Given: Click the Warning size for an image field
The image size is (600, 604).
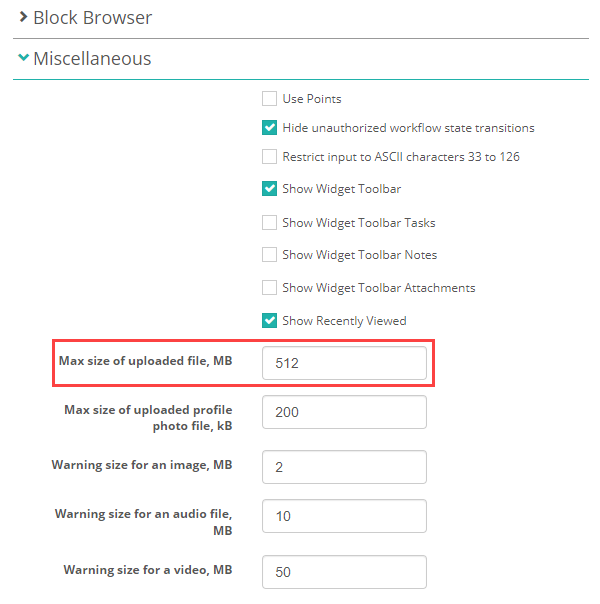Looking at the screenshot, I should (344, 467).
